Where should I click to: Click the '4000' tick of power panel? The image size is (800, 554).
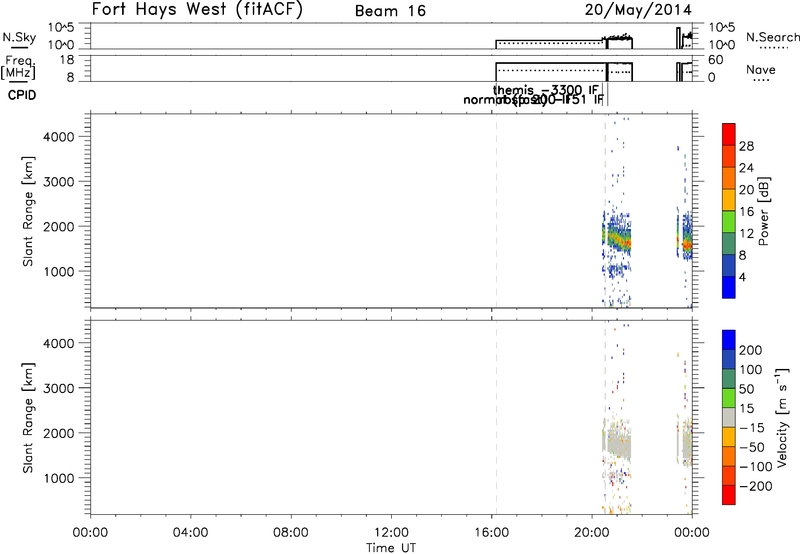(x=59, y=137)
